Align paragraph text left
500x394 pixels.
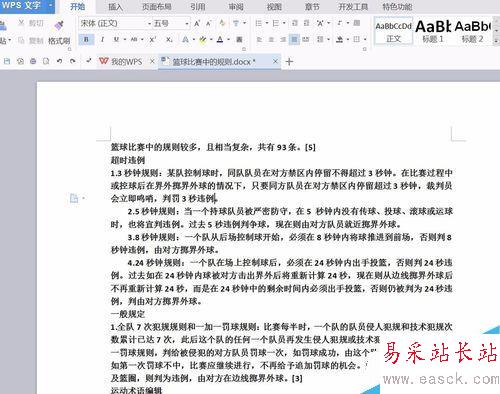click(259, 40)
